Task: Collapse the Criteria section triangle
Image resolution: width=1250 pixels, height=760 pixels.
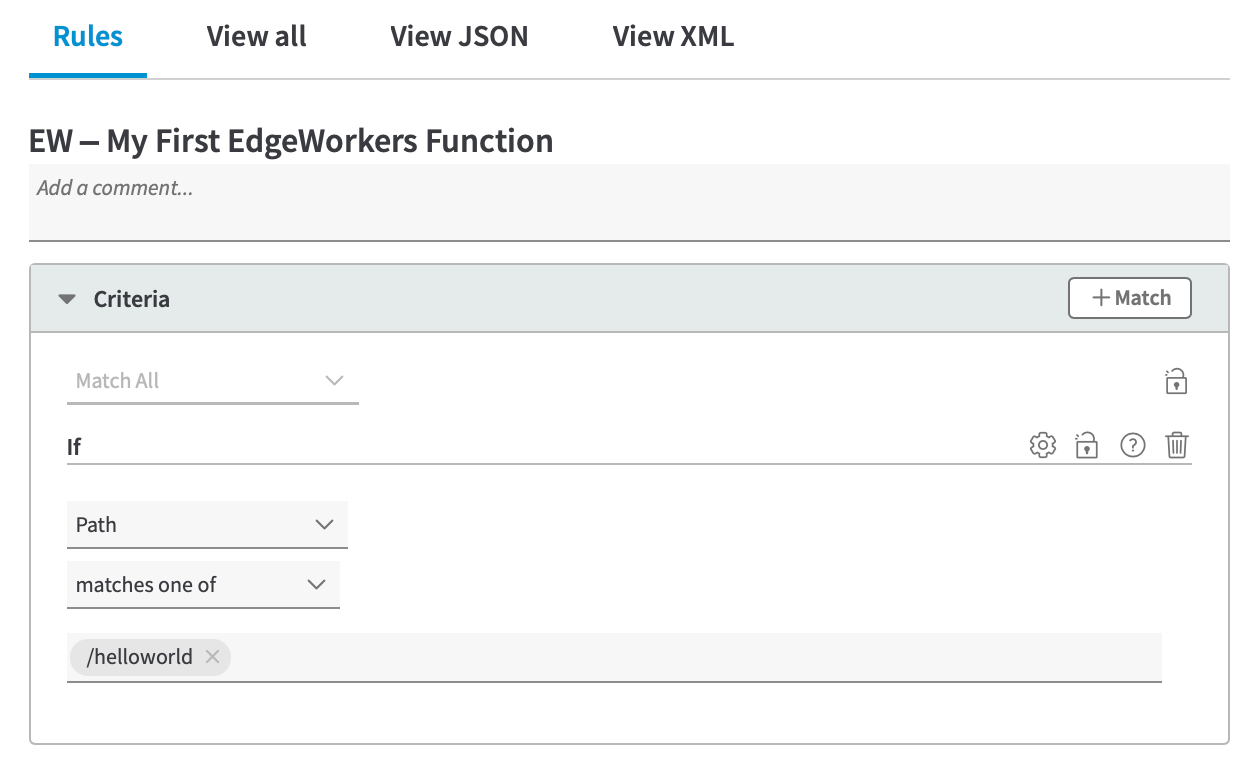Action: click(67, 299)
